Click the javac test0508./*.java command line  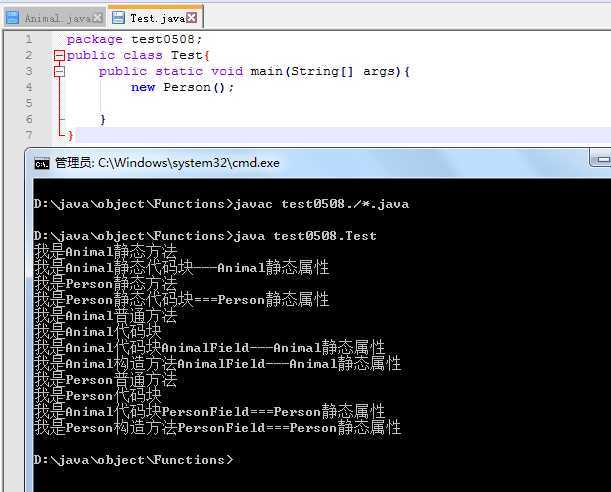pyautogui.click(x=221, y=204)
